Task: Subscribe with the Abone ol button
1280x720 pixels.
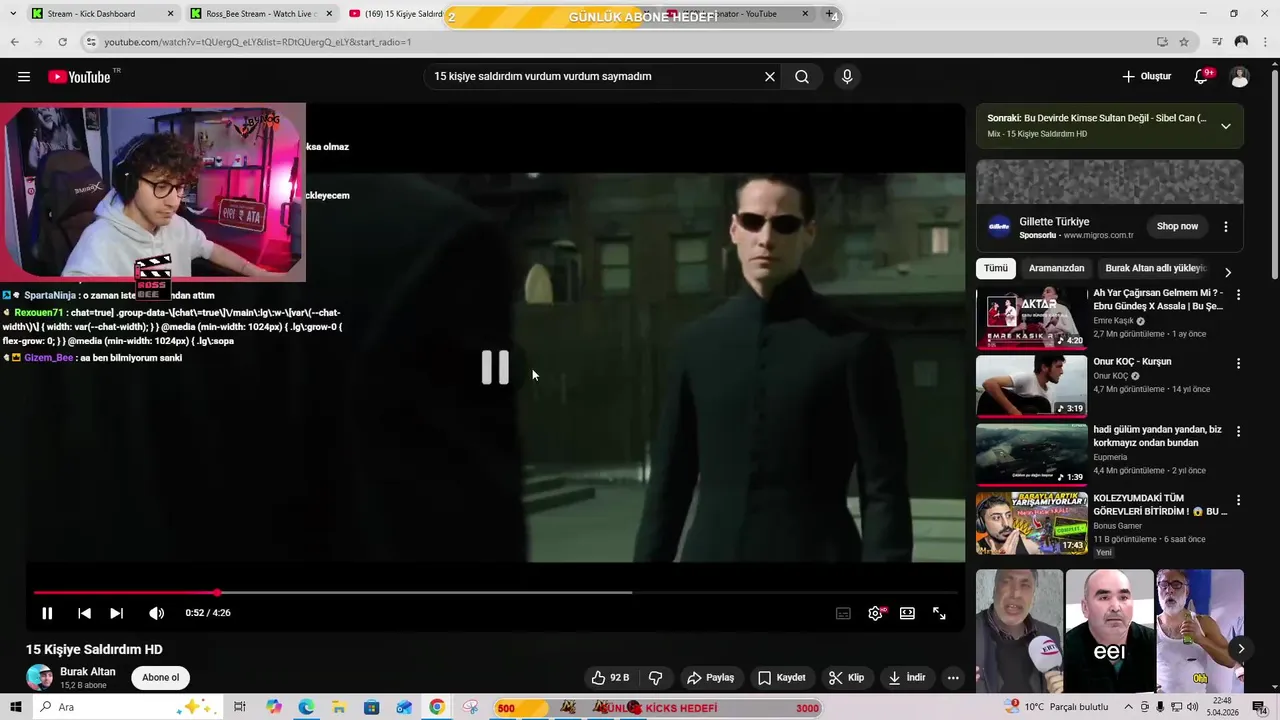Action: coord(160,678)
